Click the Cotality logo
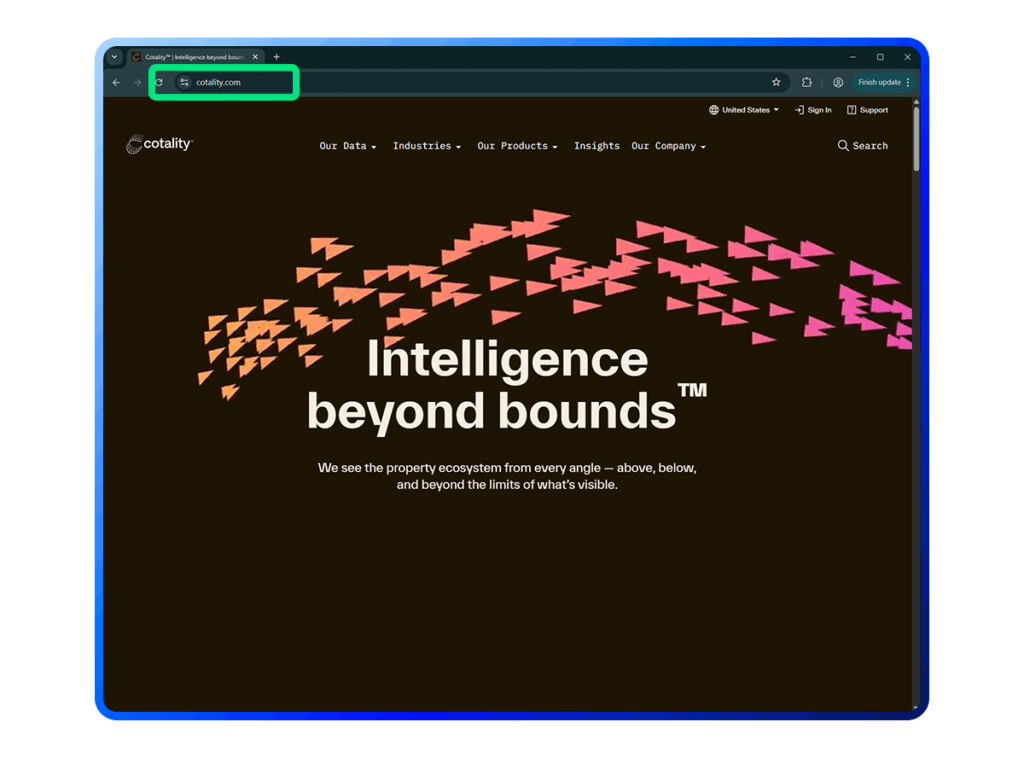This screenshot has height=757, width=1024. tap(159, 145)
